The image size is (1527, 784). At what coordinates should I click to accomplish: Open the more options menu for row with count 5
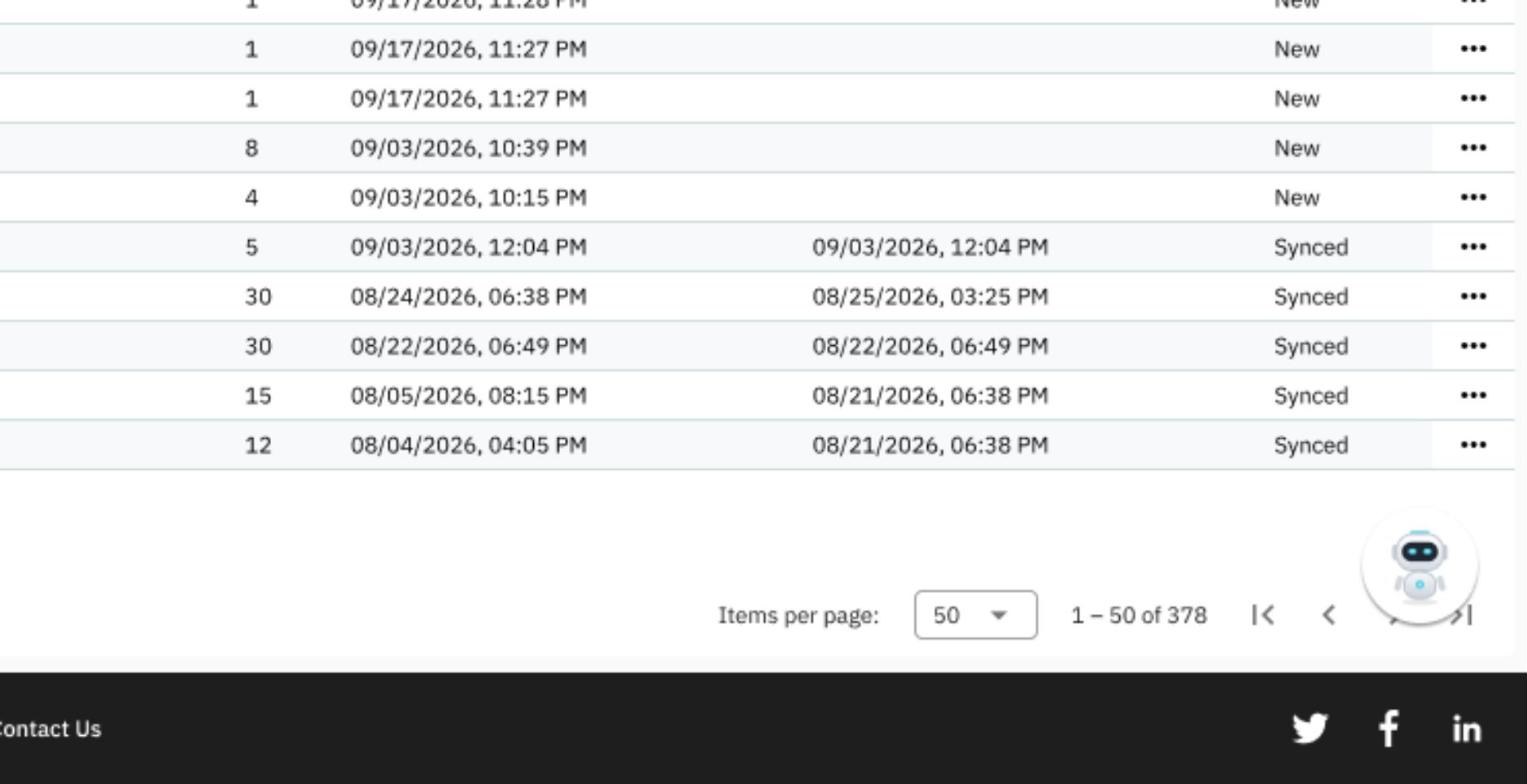click(1472, 247)
